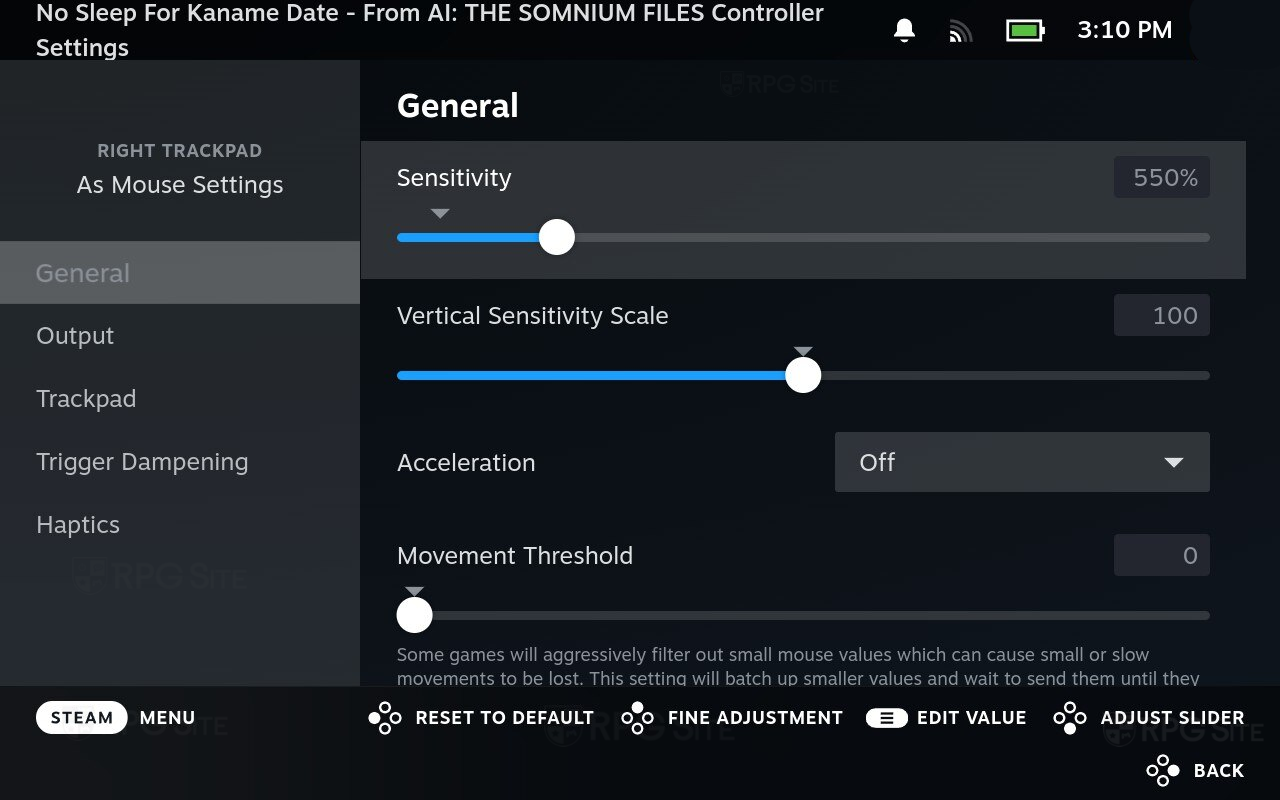The width and height of the screenshot is (1280, 800).
Task: Click the Sensitivity default-value marker triangle
Action: [x=440, y=214]
